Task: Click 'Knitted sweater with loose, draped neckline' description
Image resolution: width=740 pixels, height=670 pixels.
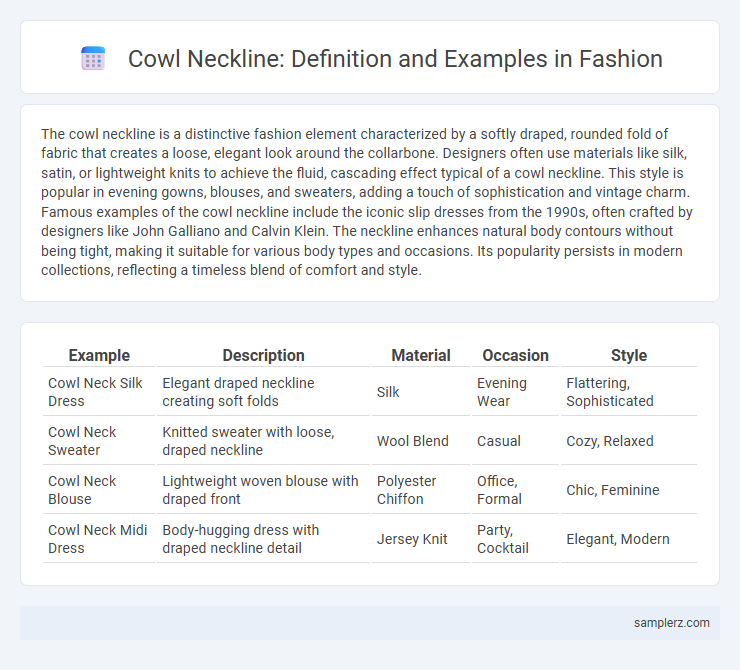Action: (263, 441)
